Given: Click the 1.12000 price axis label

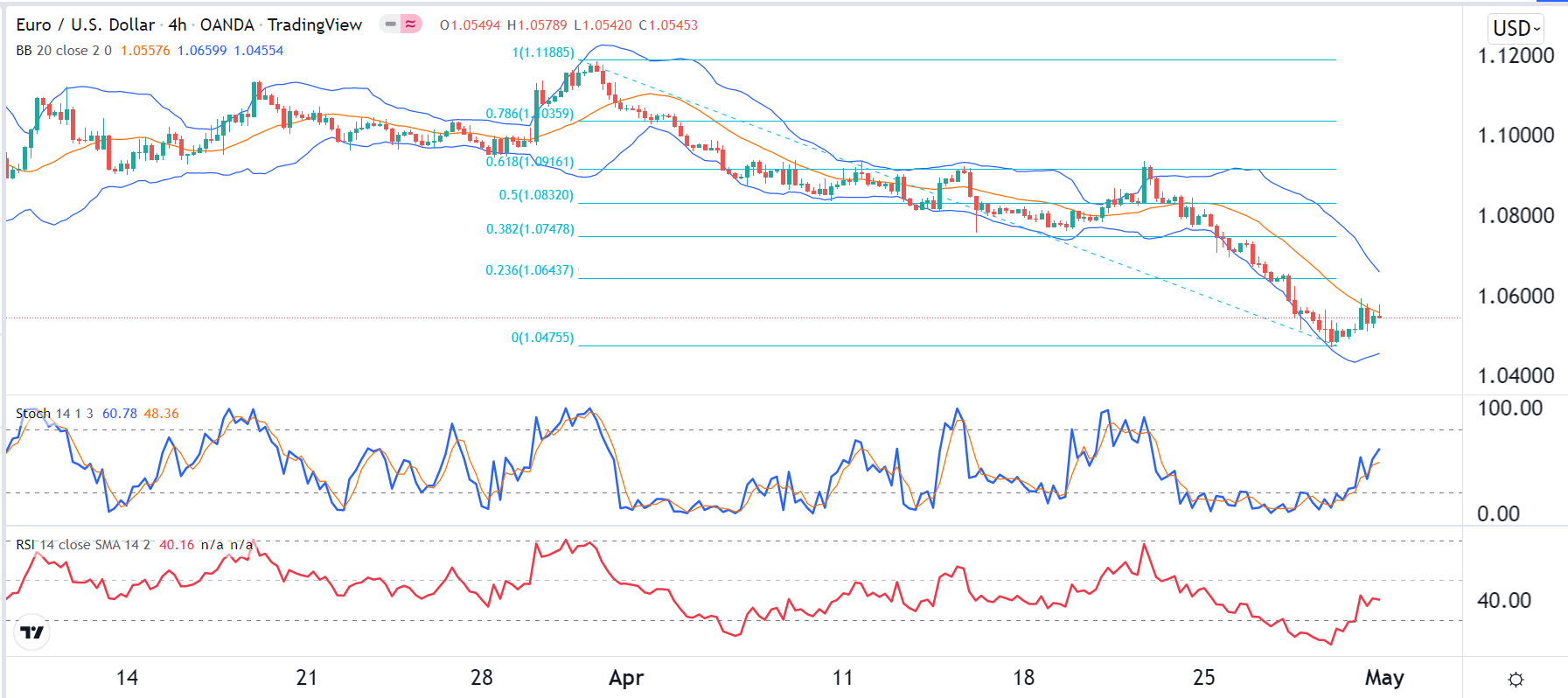Looking at the screenshot, I should tap(1516, 56).
